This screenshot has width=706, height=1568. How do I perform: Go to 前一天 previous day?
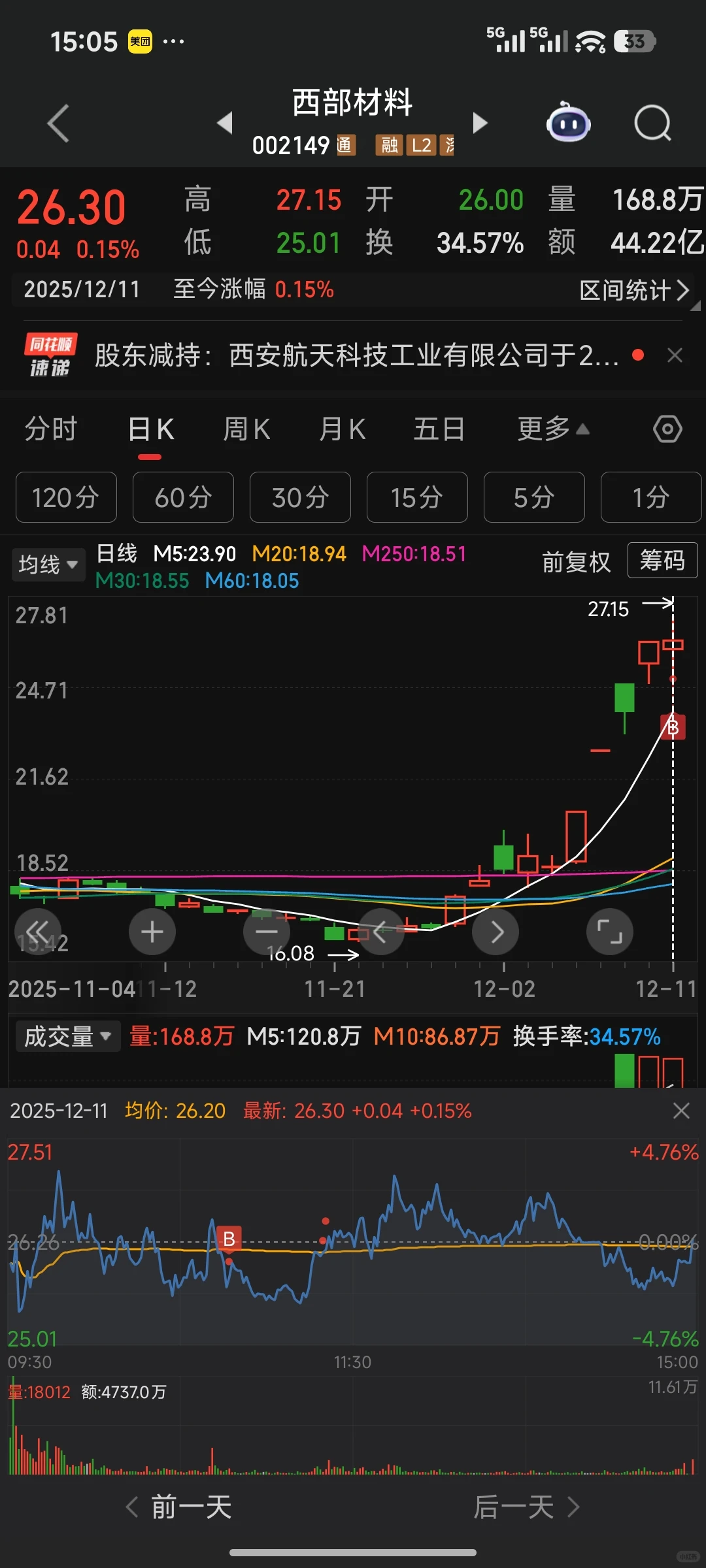pyautogui.click(x=178, y=1507)
